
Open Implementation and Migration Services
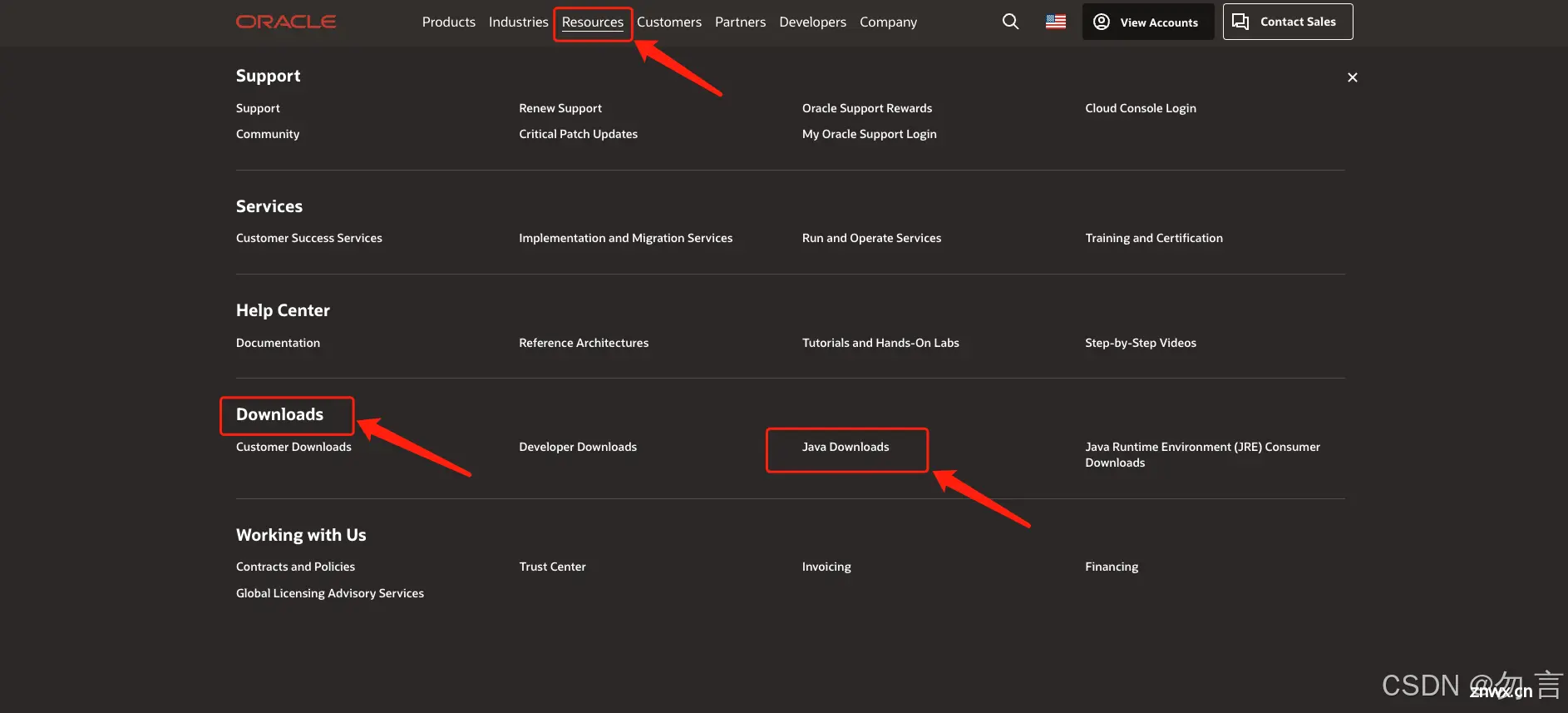pyautogui.click(x=626, y=238)
